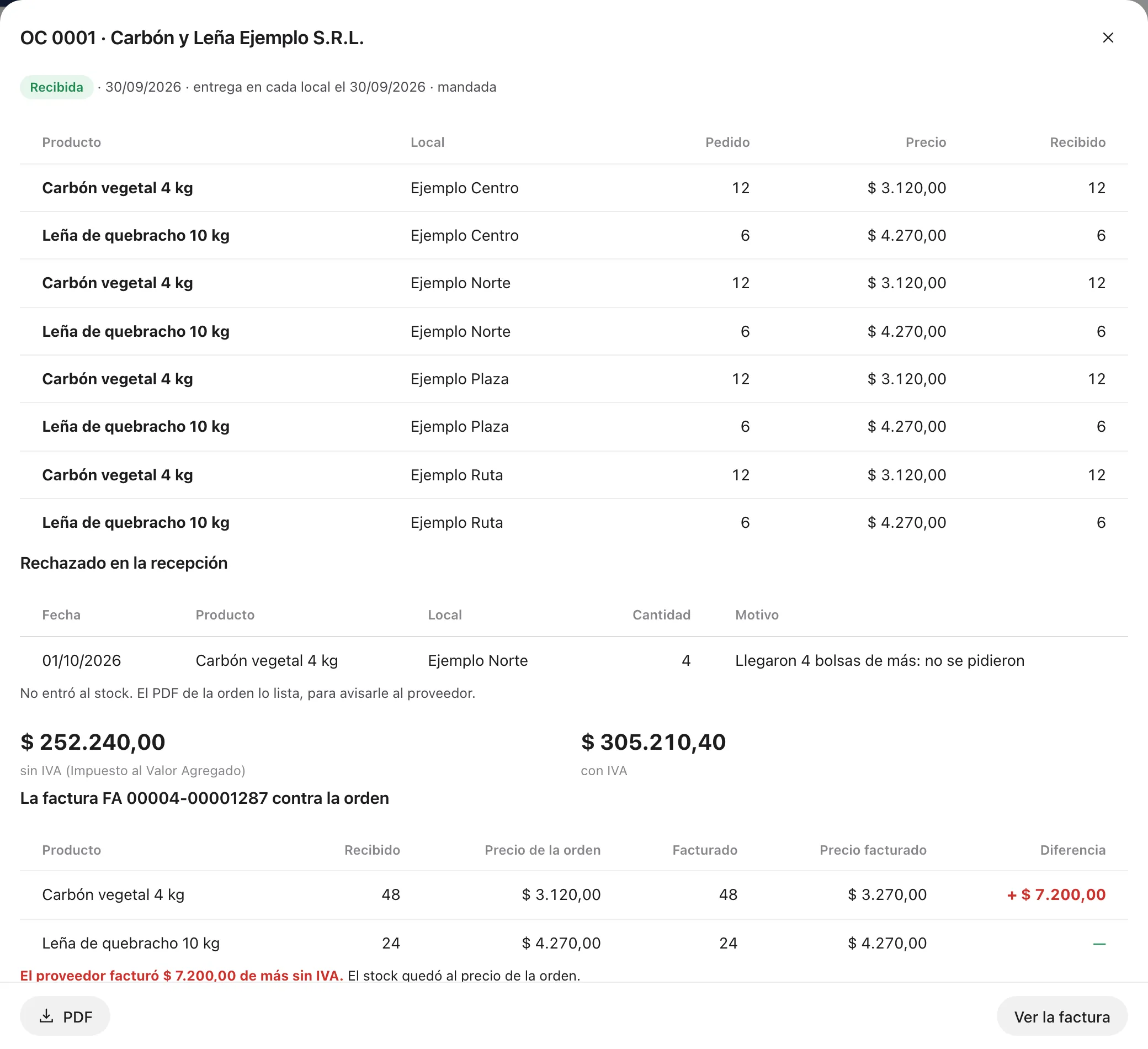Image resolution: width=1148 pixels, height=1049 pixels.
Task: Click the Precio de la orden column header
Action: [542, 850]
